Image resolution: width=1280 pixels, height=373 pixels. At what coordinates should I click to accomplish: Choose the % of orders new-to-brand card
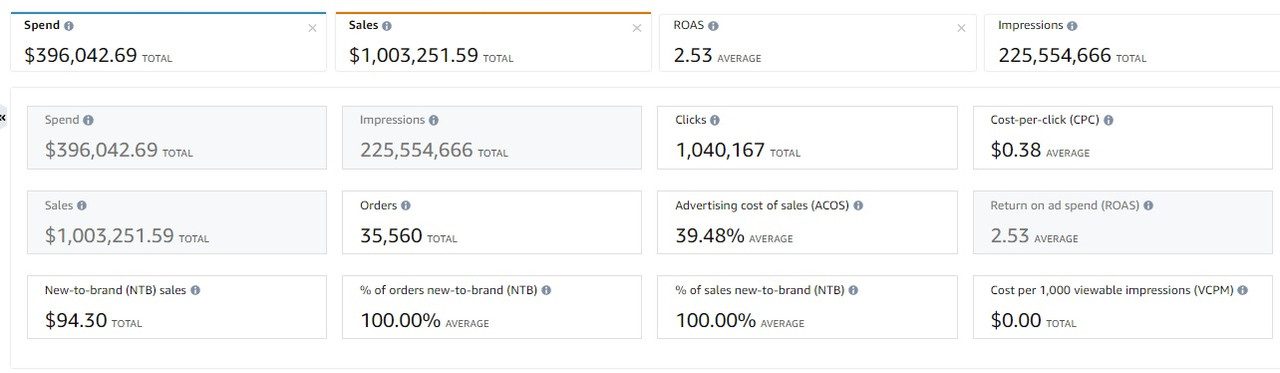pyautogui.click(x=492, y=307)
